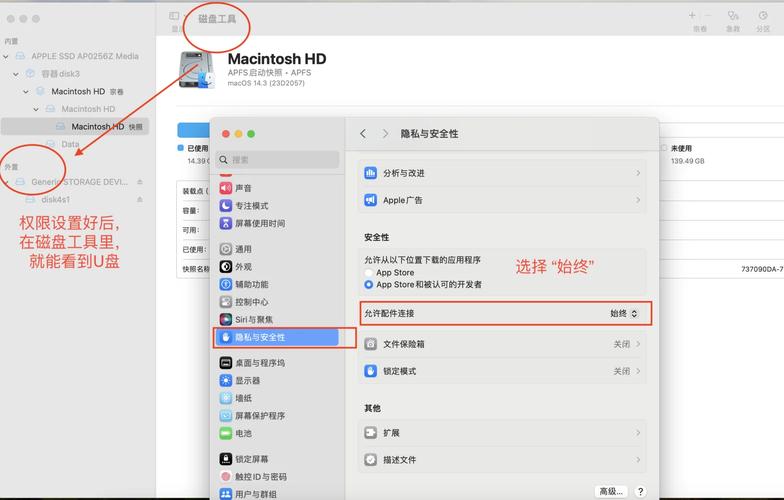This screenshot has width=784, height=500.
Task: Select the App Store radio button
Action: [x=369, y=272]
